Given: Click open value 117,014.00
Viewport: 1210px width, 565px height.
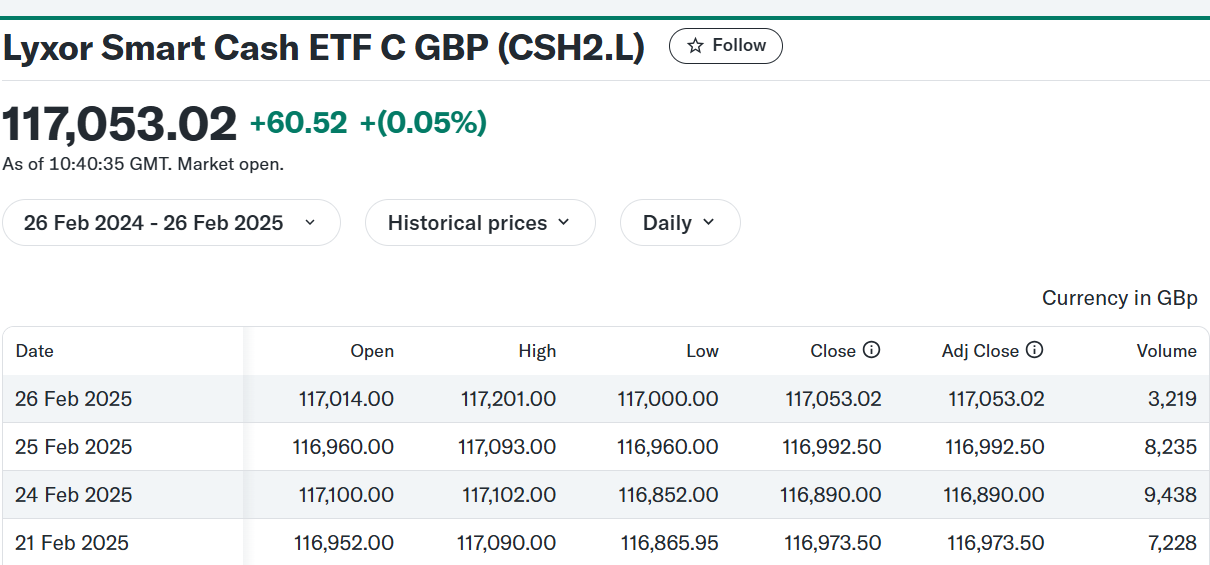Looking at the screenshot, I should tap(346, 399).
